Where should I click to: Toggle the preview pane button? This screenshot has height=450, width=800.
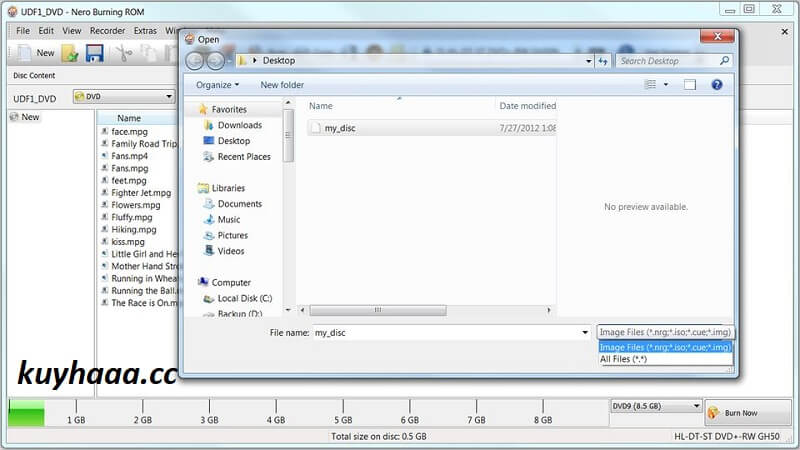click(x=690, y=85)
